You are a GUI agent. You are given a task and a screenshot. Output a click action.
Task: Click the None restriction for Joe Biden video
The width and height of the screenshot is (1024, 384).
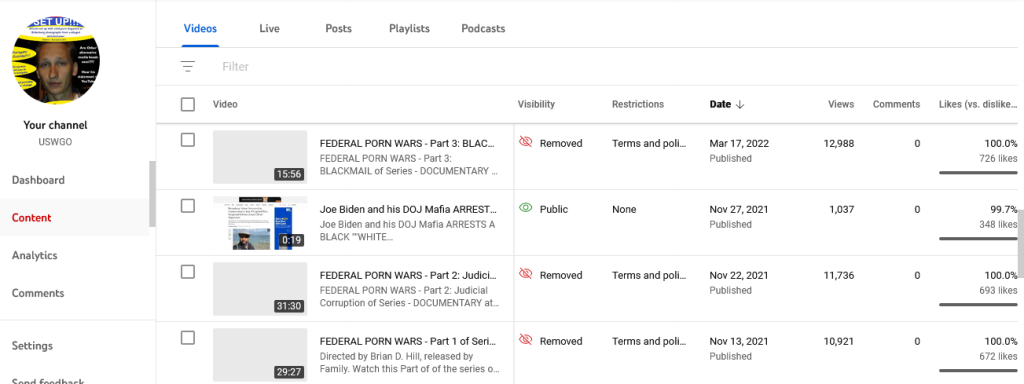[624, 210]
